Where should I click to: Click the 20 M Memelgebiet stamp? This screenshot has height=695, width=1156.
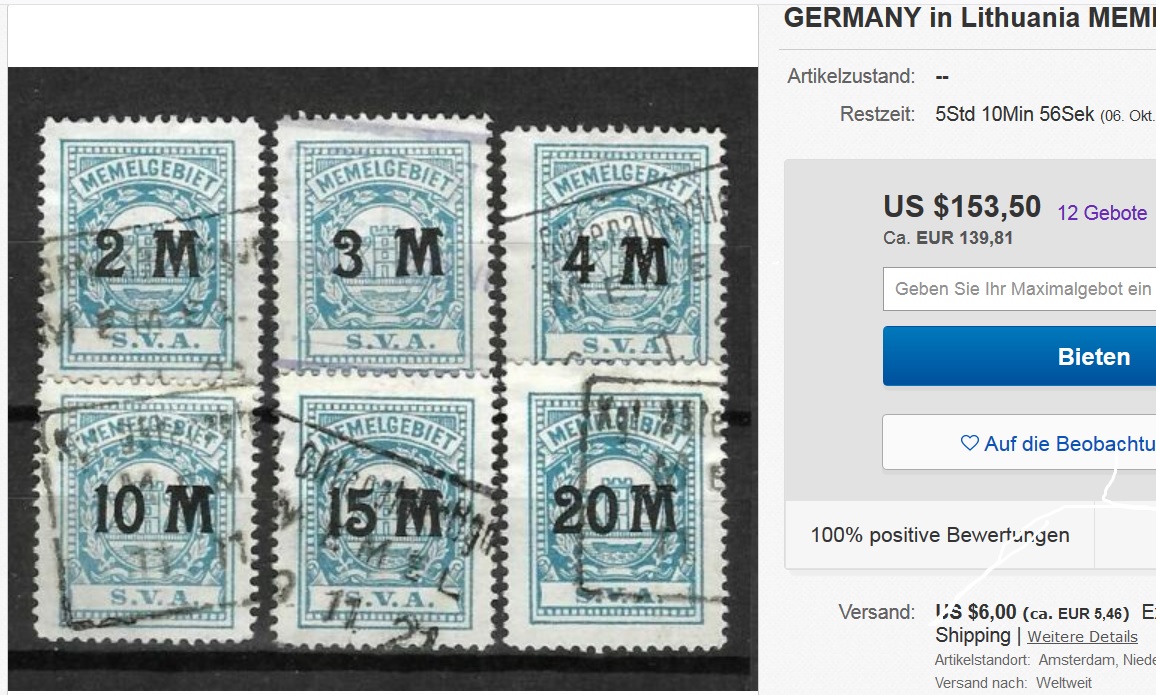615,510
